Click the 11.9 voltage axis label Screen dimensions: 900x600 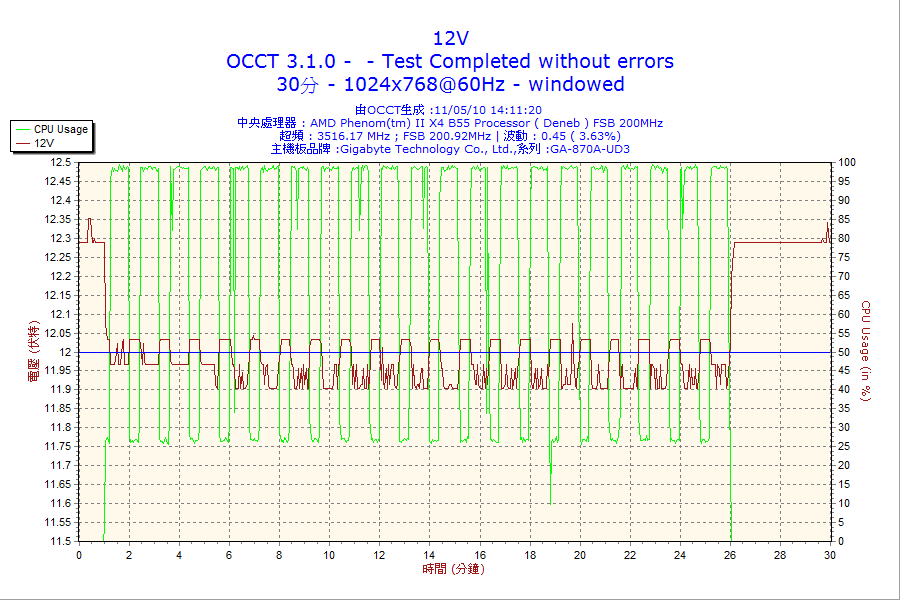pos(61,390)
